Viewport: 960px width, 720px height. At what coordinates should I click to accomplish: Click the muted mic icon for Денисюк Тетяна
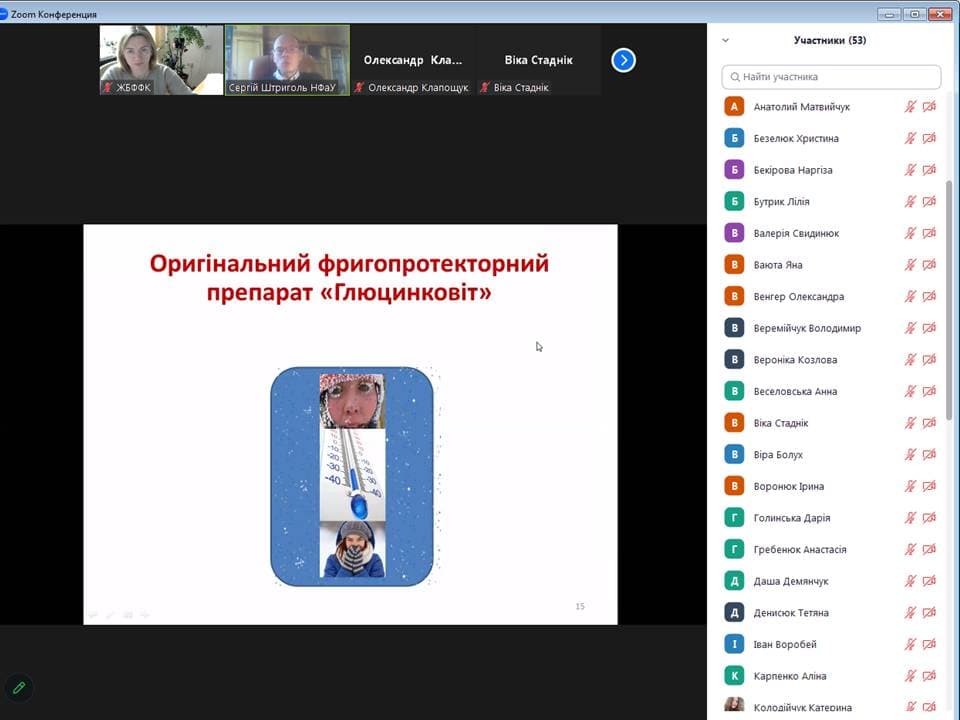pyautogui.click(x=910, y=613)
